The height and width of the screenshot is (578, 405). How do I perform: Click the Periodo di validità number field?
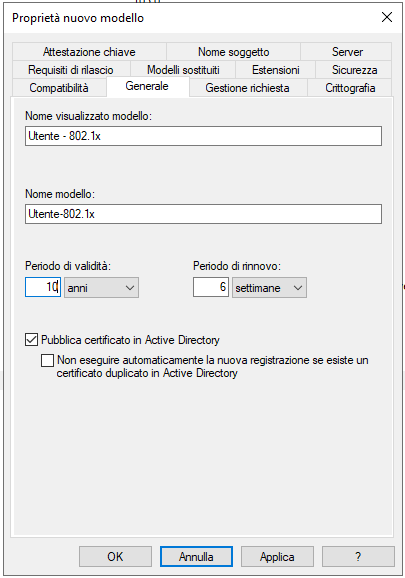[43, 287]
